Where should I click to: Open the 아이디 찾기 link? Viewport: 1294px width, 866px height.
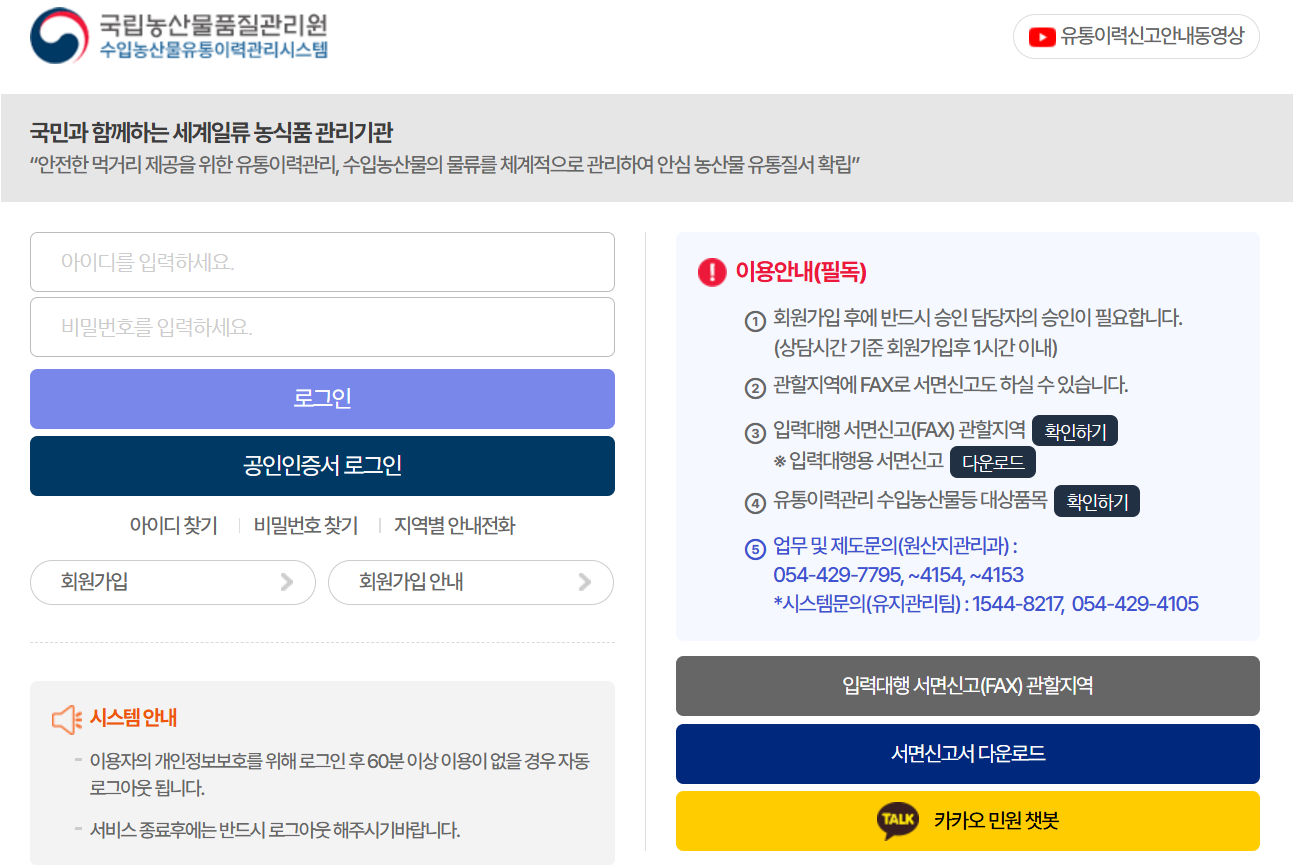173,526
